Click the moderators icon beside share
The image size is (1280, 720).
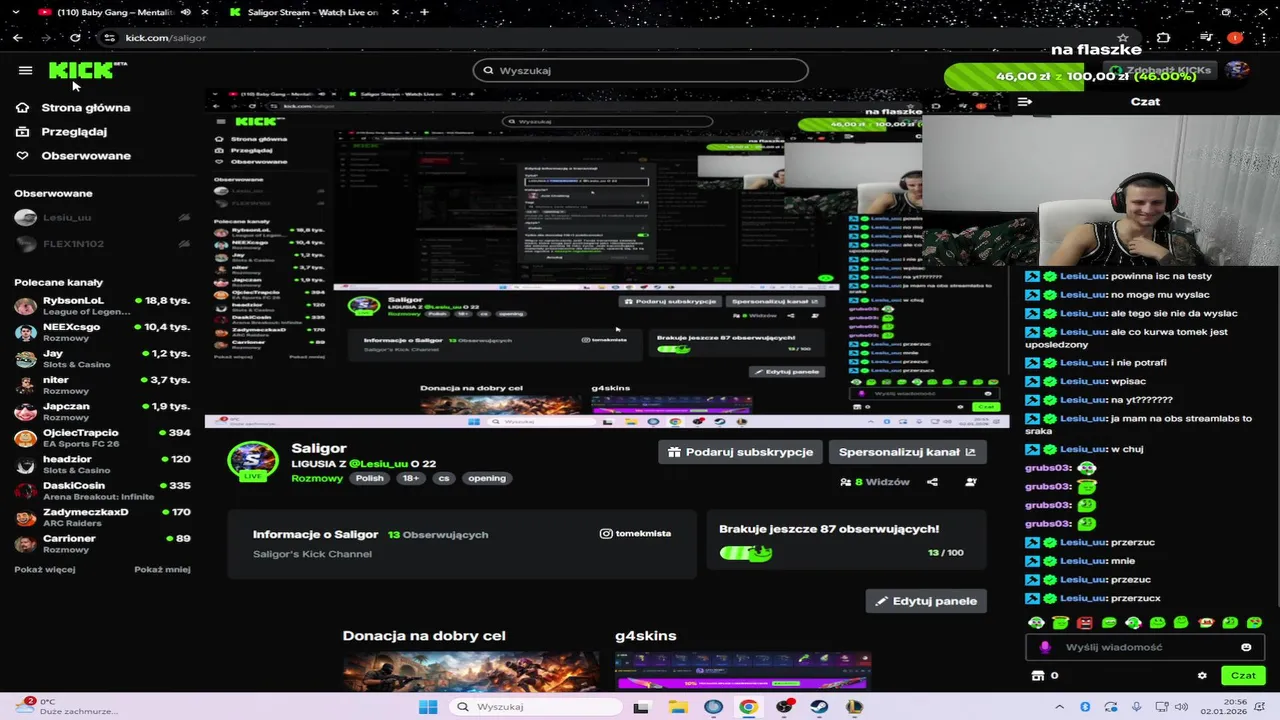[970, 482]
